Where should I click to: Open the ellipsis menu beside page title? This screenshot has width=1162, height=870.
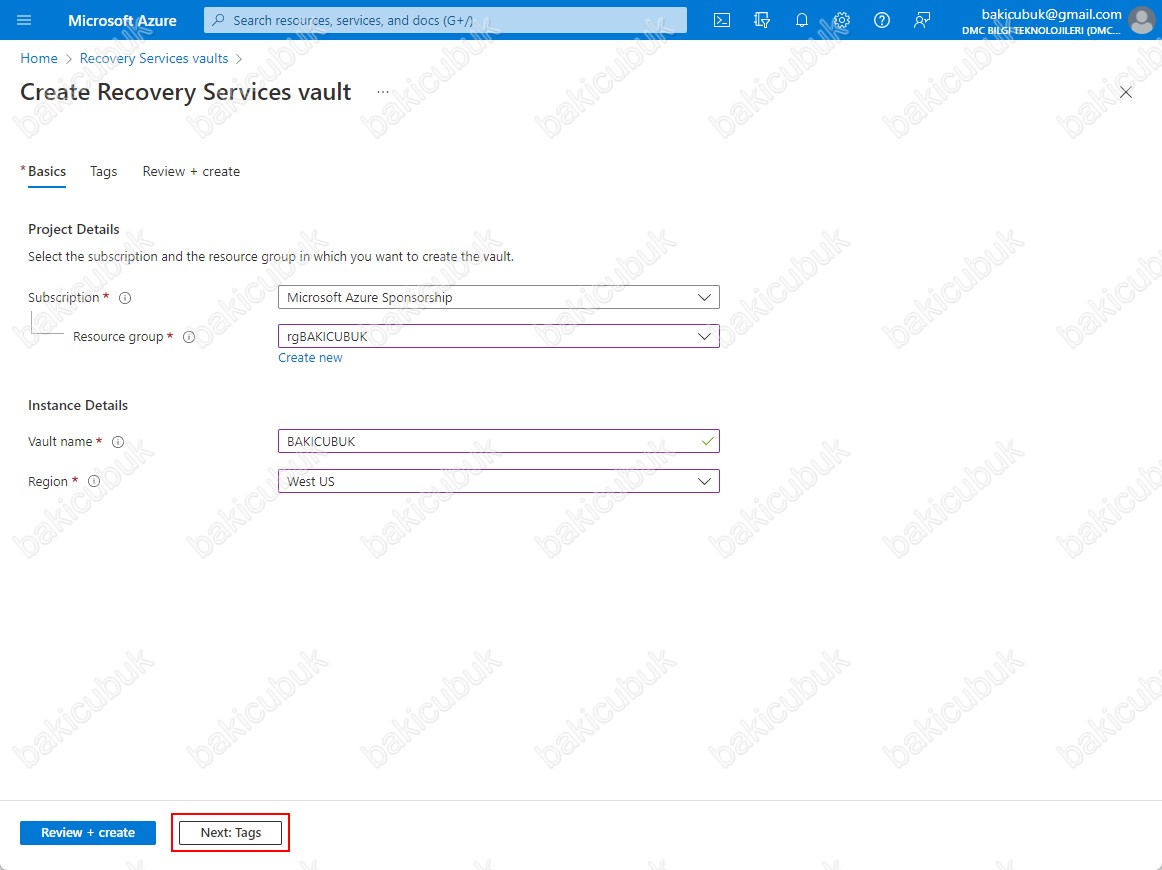click(382, 92)
